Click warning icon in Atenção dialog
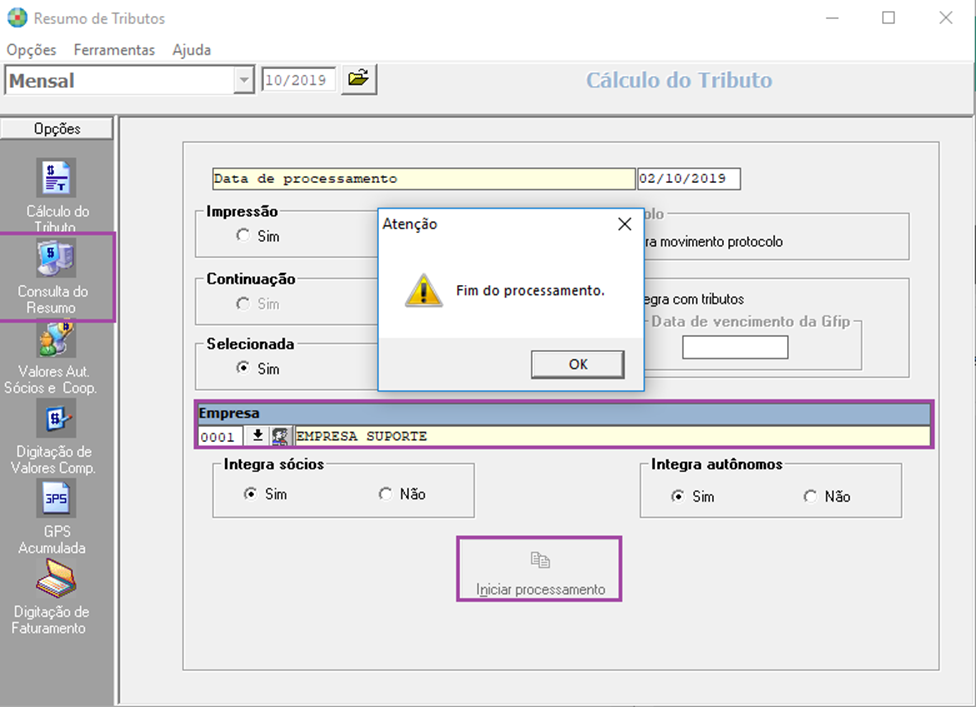Screen dimensions: 976x707 (423, 290)
